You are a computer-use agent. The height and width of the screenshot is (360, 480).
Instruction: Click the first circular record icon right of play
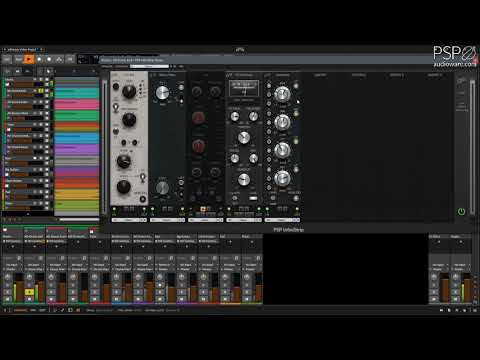[x=39, y=59]
